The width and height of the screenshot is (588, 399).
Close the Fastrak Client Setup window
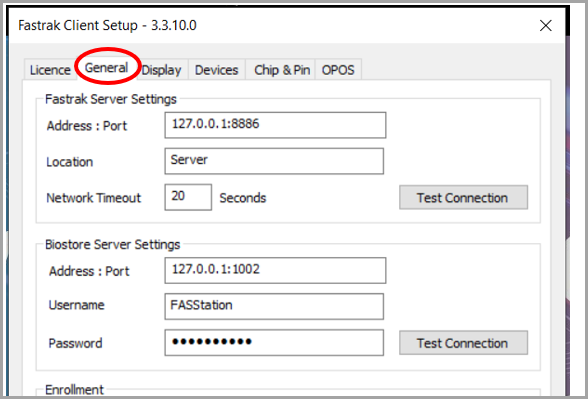coord(546,26)
